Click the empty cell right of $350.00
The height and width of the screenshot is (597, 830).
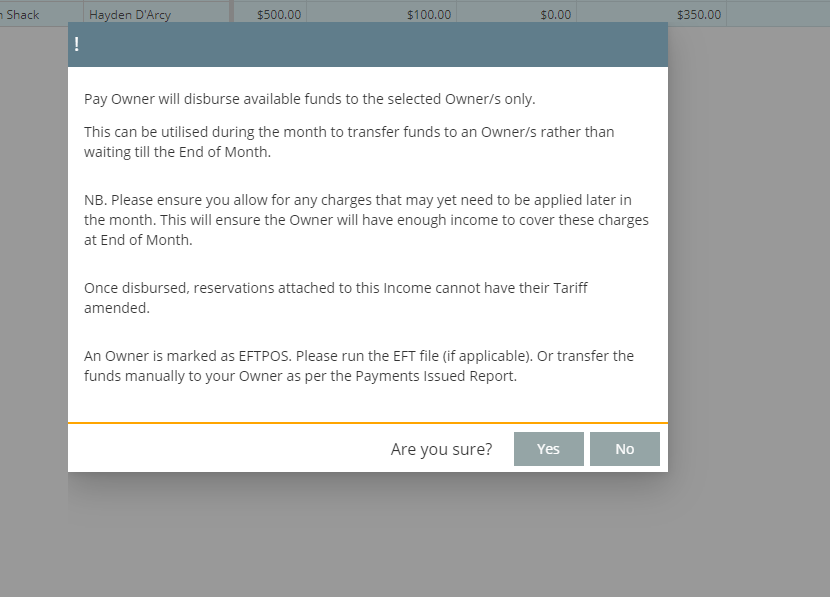tap(777, 15)
